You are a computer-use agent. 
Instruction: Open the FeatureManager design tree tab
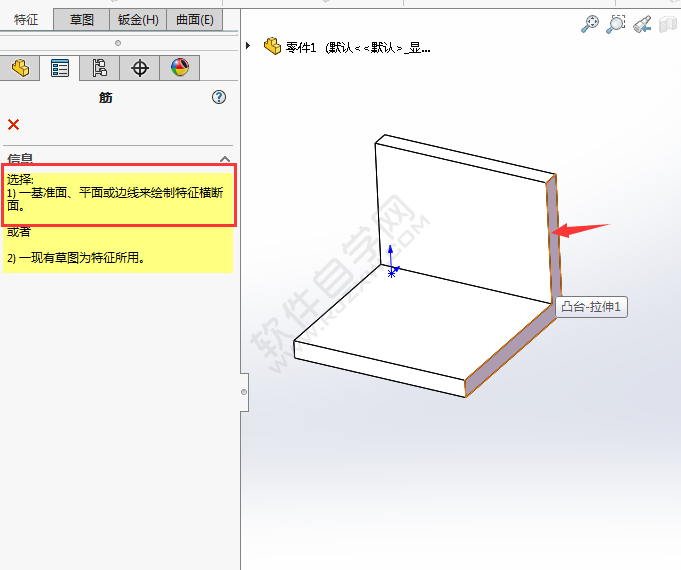coord(20,68)
